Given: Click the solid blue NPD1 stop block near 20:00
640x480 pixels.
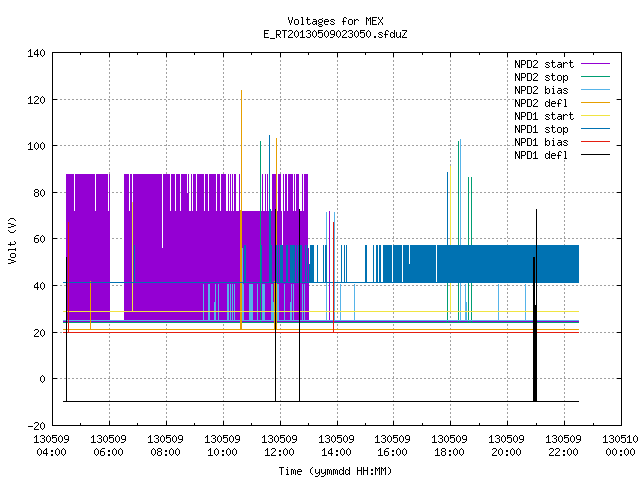Looking at the screenshot, I should coord(506,264).
